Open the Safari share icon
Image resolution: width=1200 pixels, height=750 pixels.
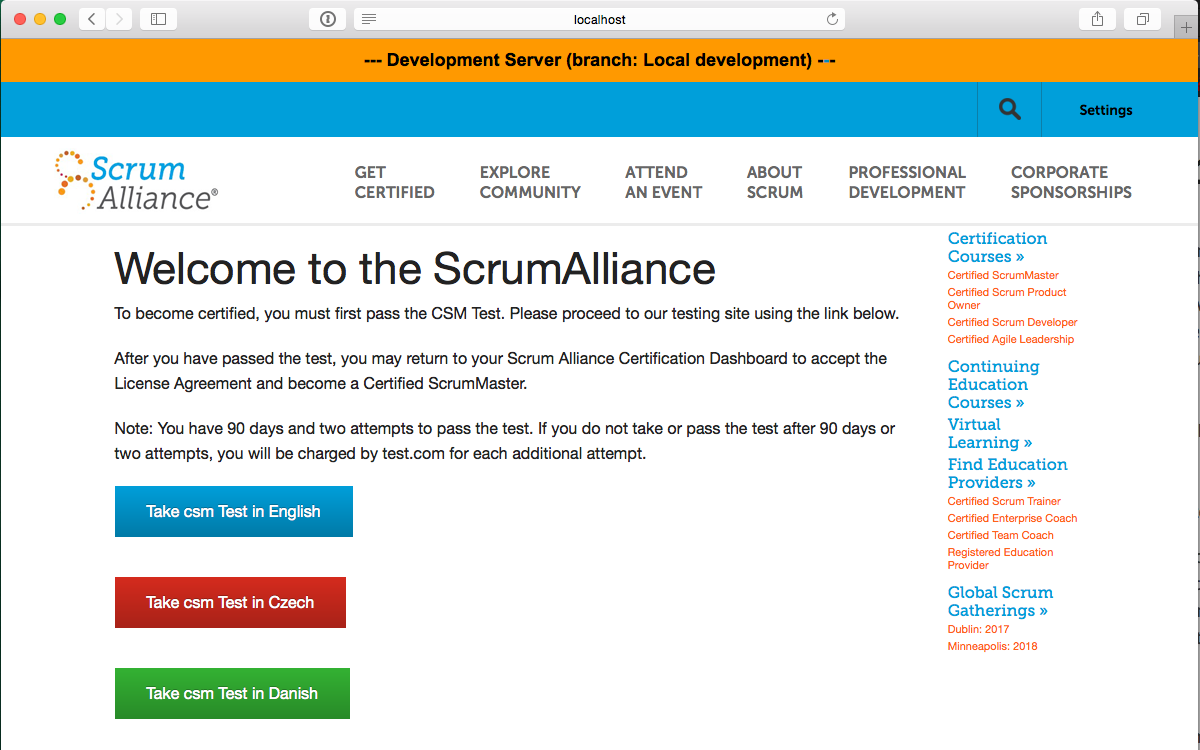(1098, 19)
